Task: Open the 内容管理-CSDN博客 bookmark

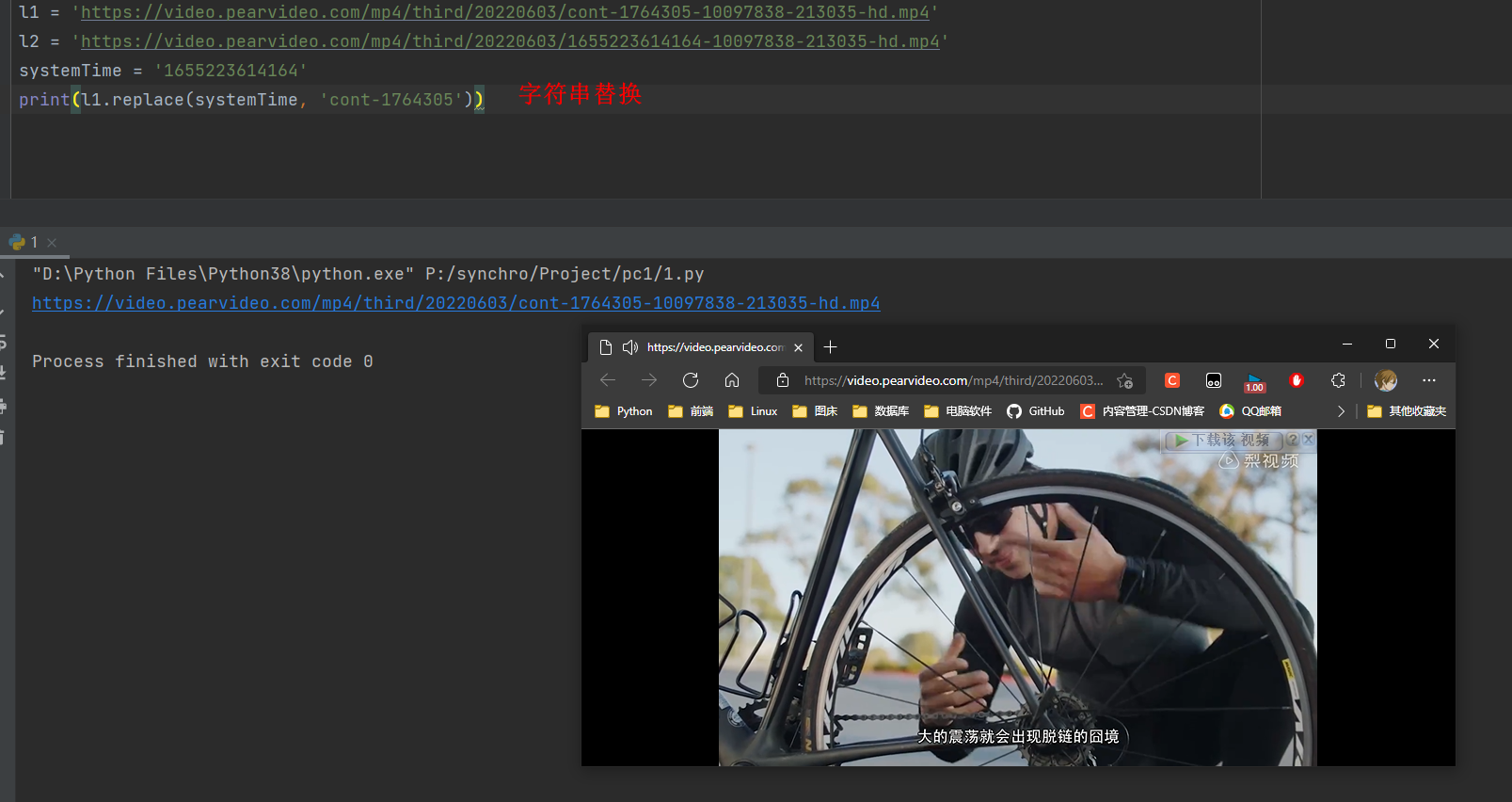Action: (1142, 411)
